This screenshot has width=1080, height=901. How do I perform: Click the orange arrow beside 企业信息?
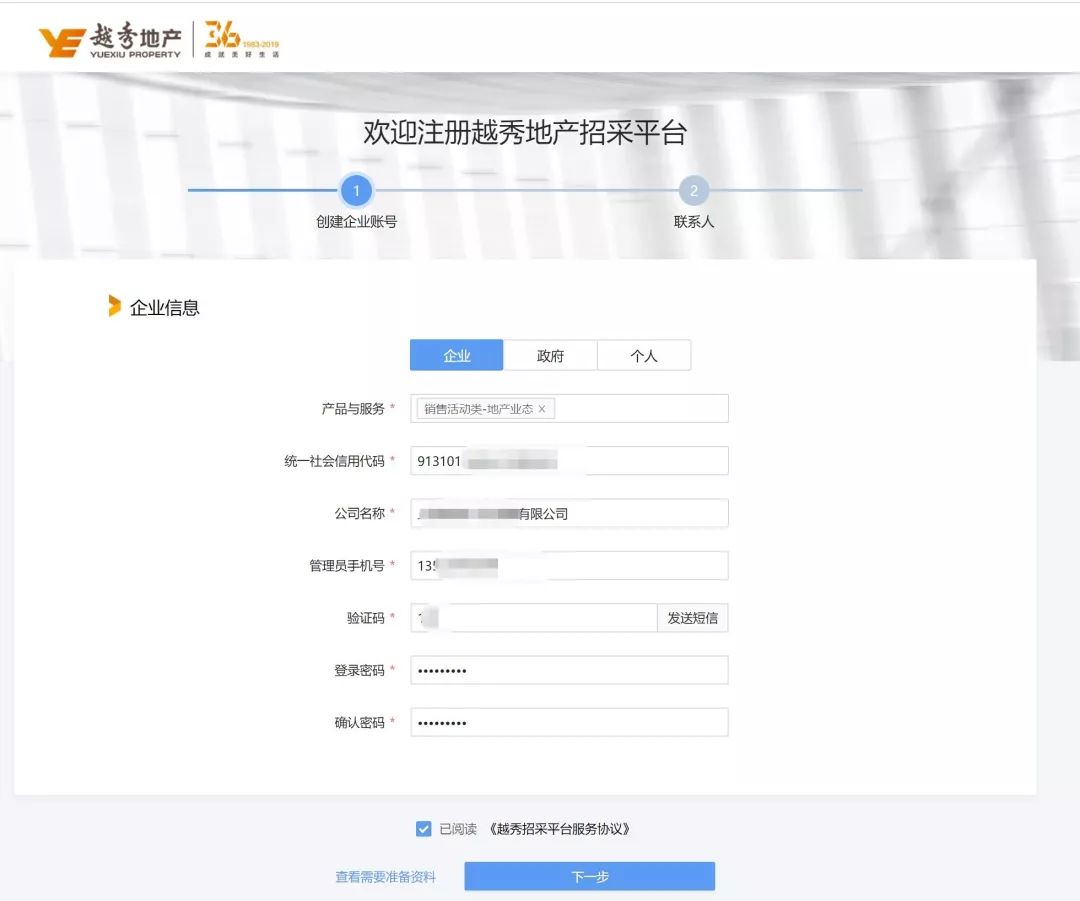(114, 306)
